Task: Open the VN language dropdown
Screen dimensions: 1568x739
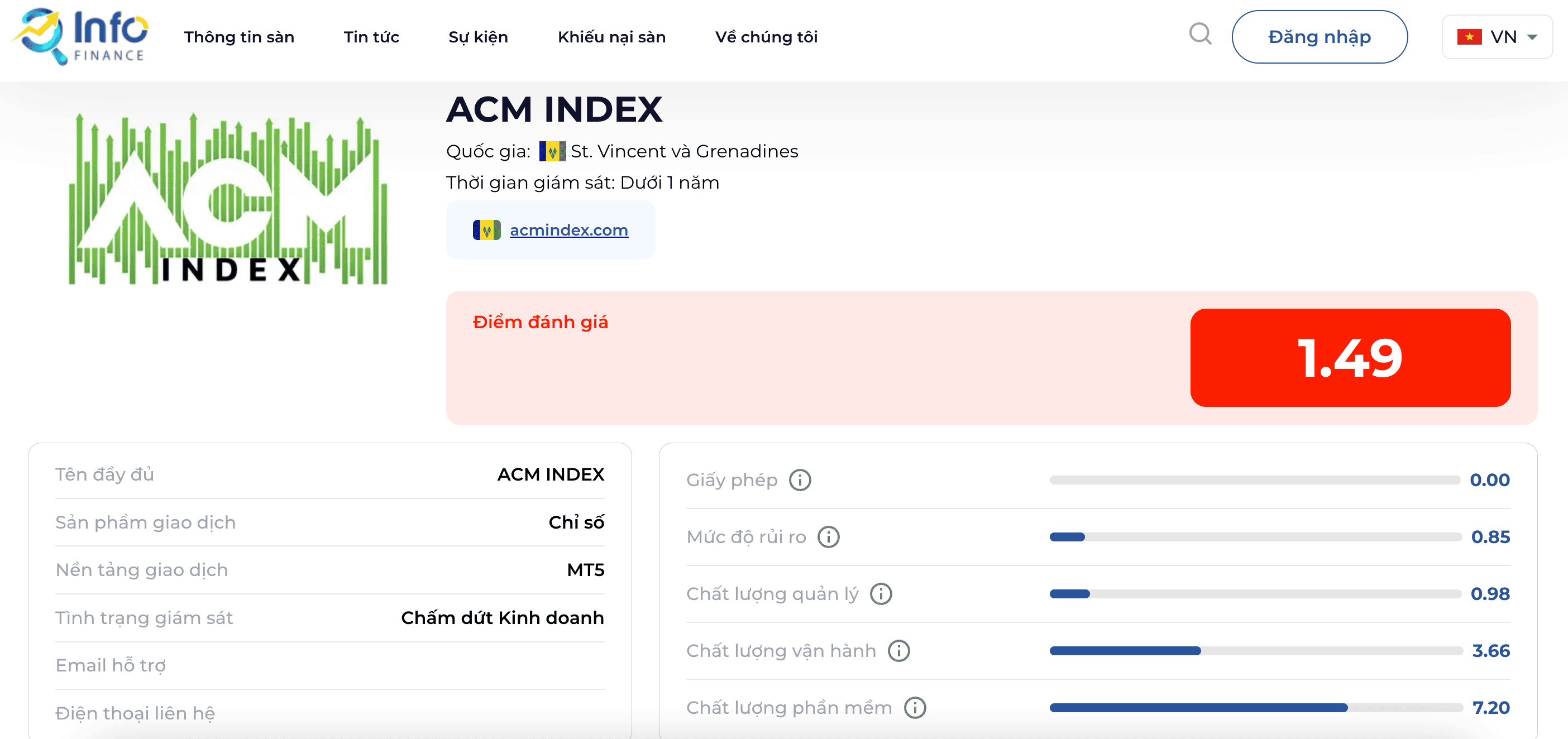Action: point(1497,37)
